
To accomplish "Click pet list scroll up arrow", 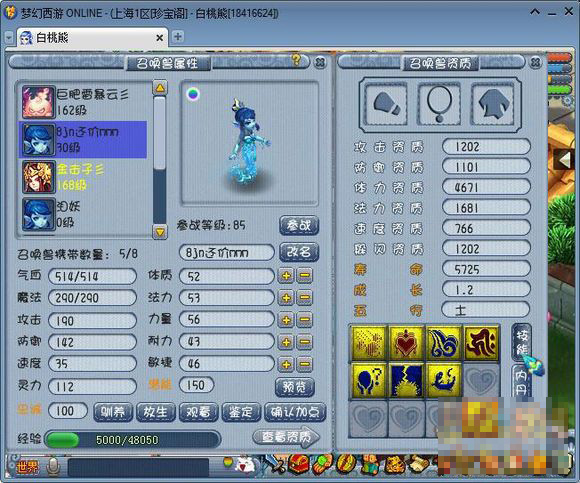I will pos(160,88).
